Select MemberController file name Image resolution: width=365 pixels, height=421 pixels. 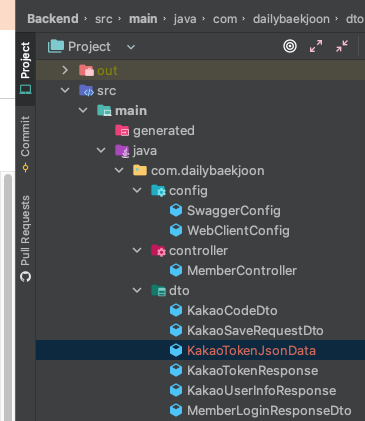[242, 271]
